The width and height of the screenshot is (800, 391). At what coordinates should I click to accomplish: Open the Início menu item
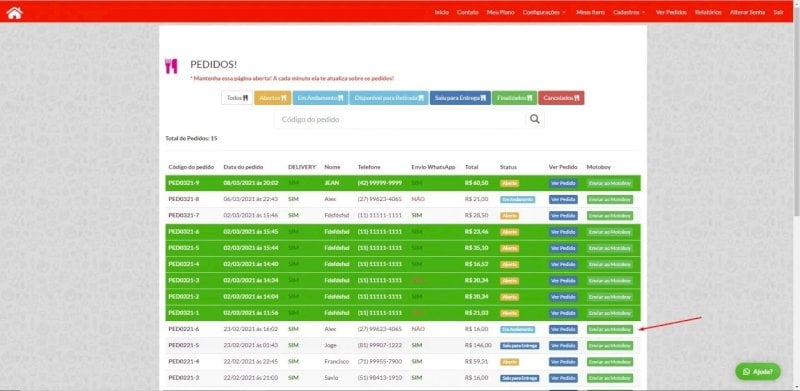click(441, 12)
